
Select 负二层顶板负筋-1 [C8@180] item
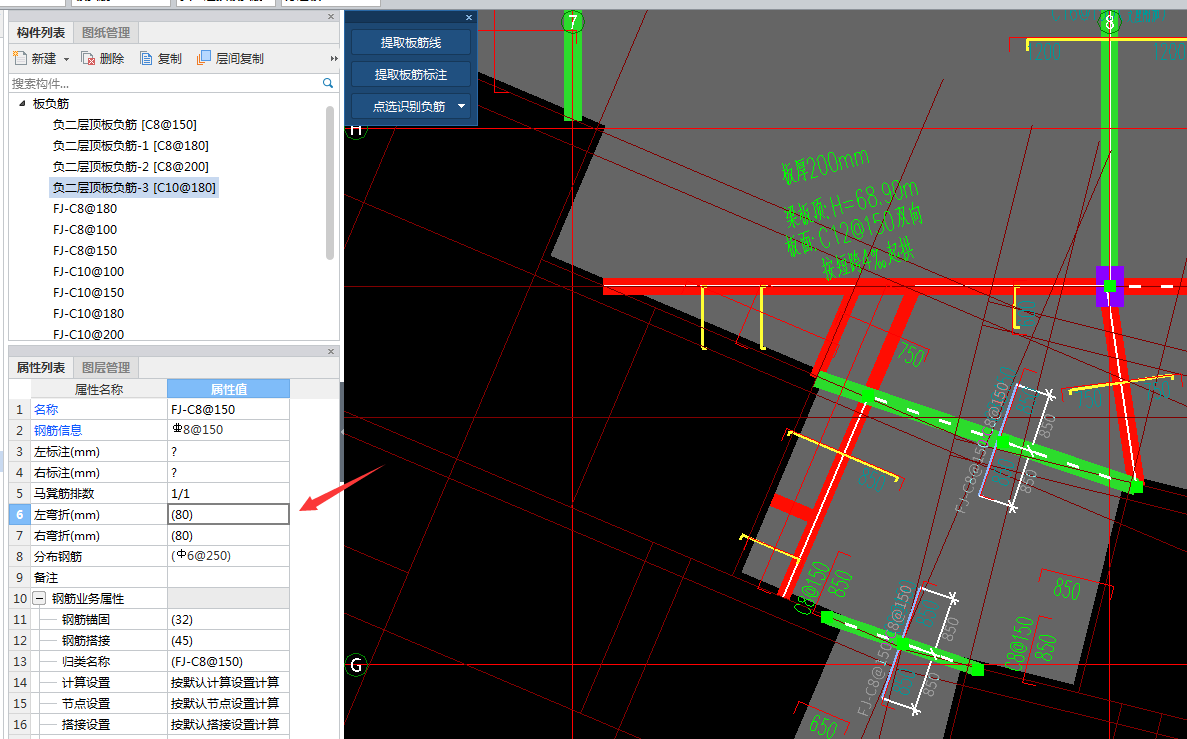(130, 145)
